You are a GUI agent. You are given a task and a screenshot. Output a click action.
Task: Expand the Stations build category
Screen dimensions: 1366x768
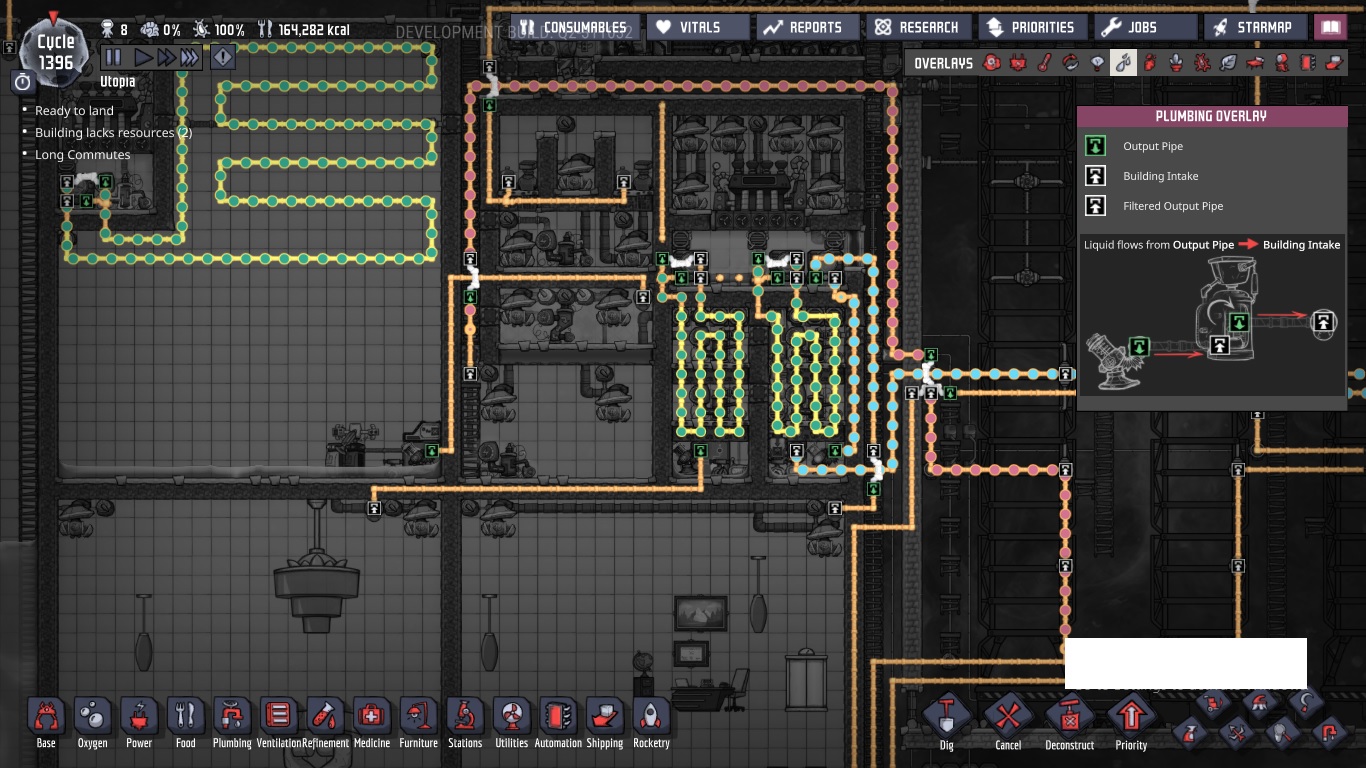[x=465, y=722]
